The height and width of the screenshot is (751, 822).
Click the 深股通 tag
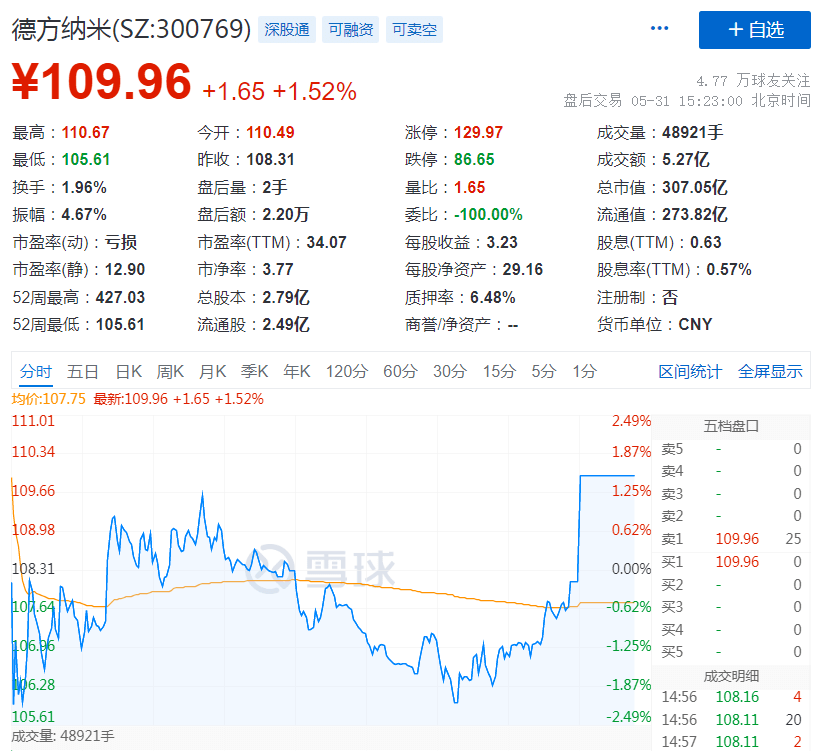pos(287,30)
